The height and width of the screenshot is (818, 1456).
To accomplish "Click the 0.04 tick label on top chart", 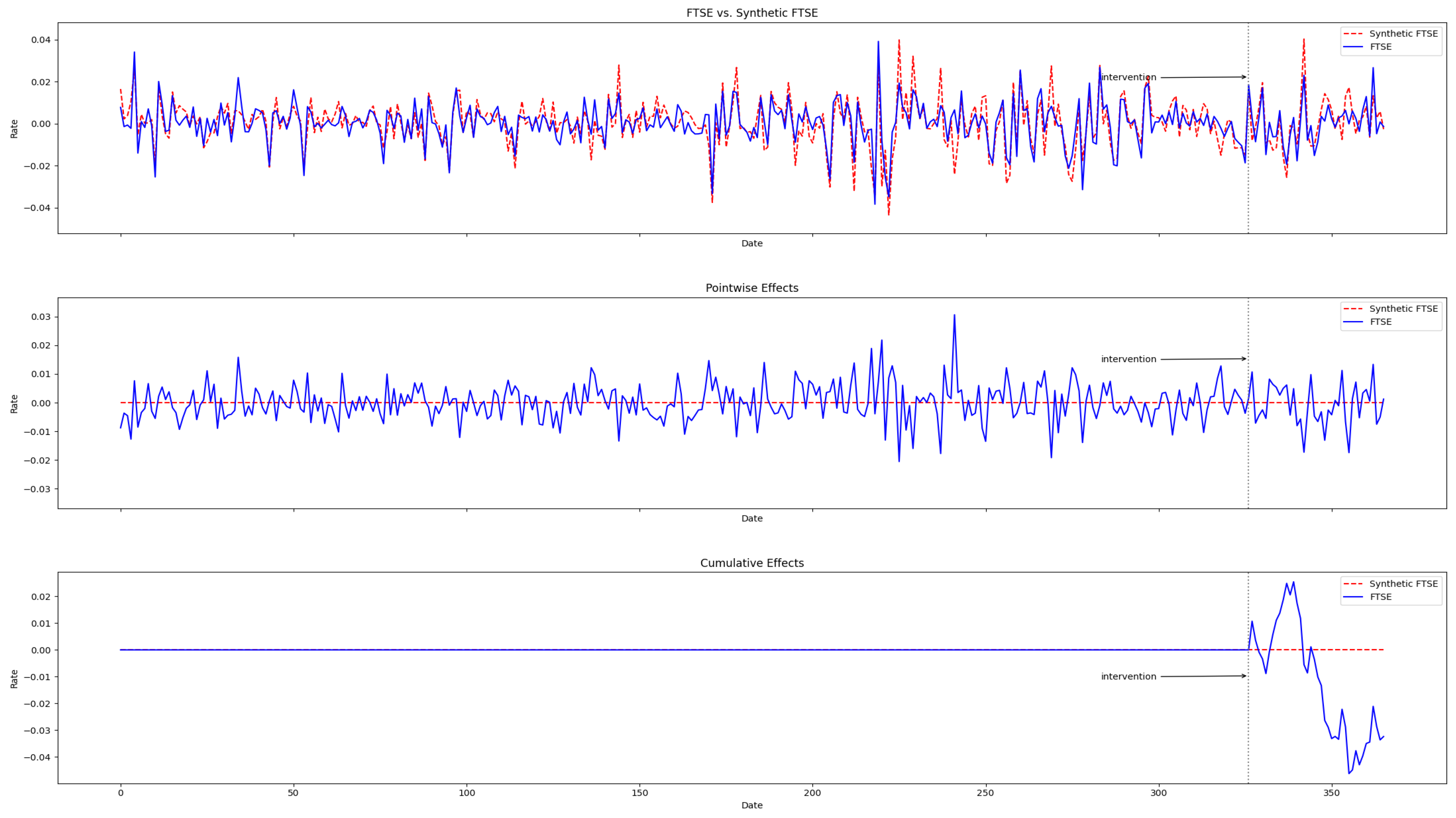I will click(x=41, y=40).
